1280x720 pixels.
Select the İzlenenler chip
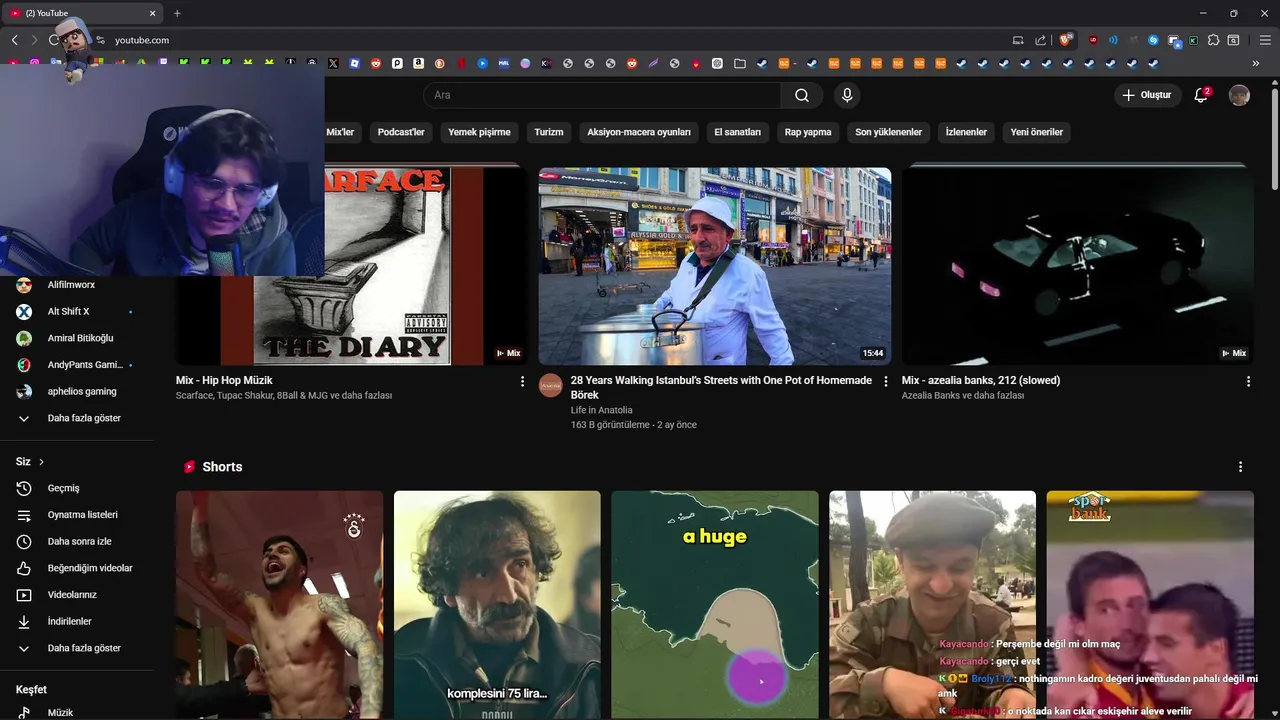(x=966, y=132)
